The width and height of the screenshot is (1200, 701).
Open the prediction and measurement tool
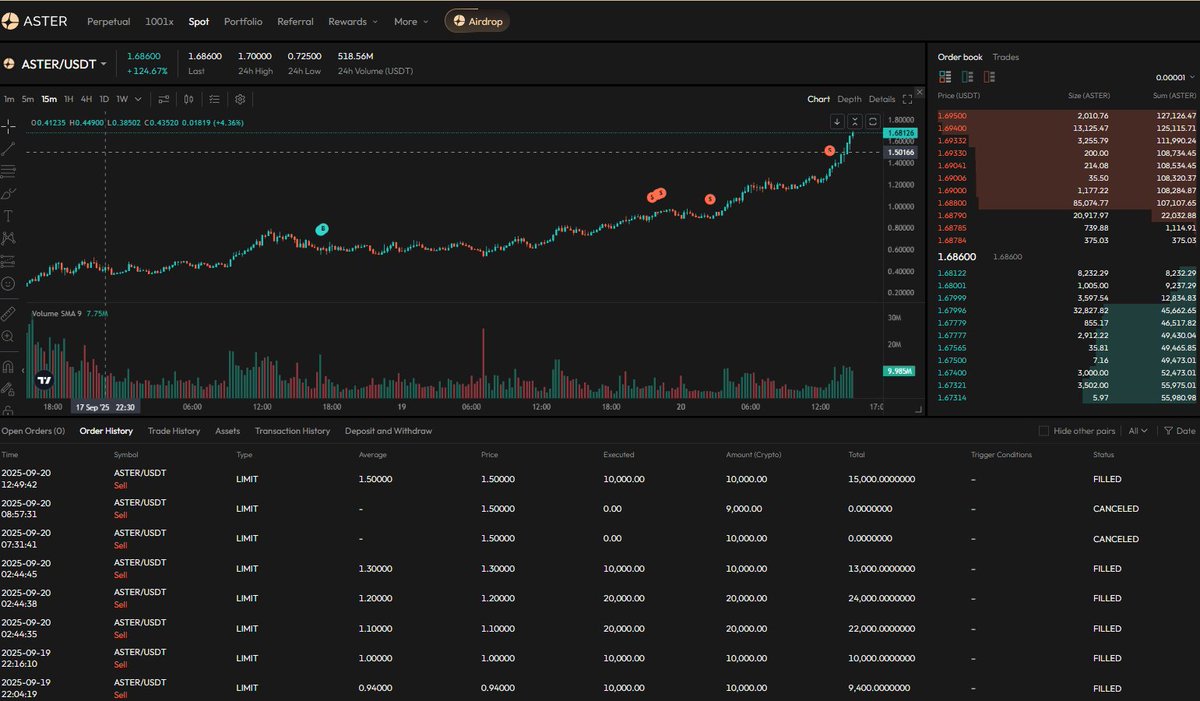tap(9, 261)
